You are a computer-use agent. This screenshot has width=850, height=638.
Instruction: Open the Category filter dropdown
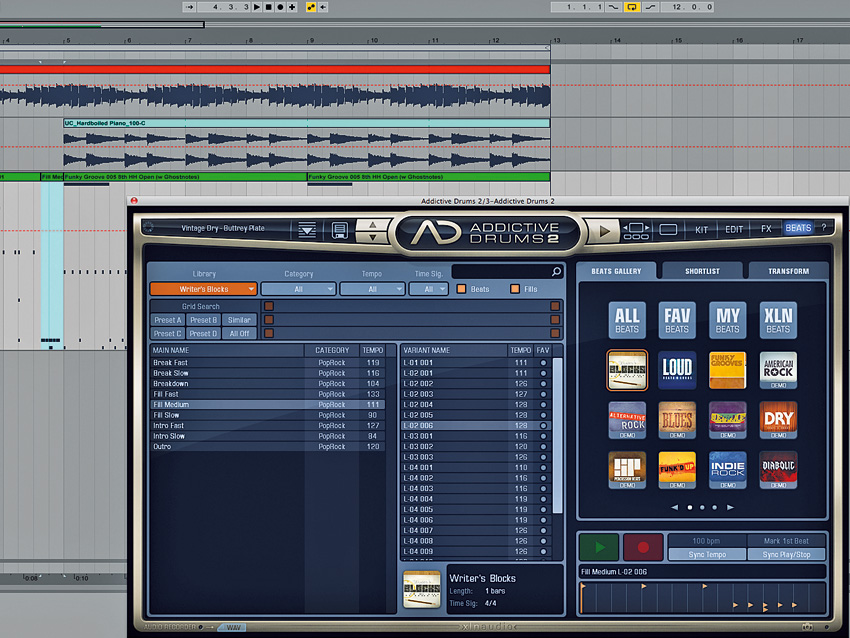tap(299, 289)
